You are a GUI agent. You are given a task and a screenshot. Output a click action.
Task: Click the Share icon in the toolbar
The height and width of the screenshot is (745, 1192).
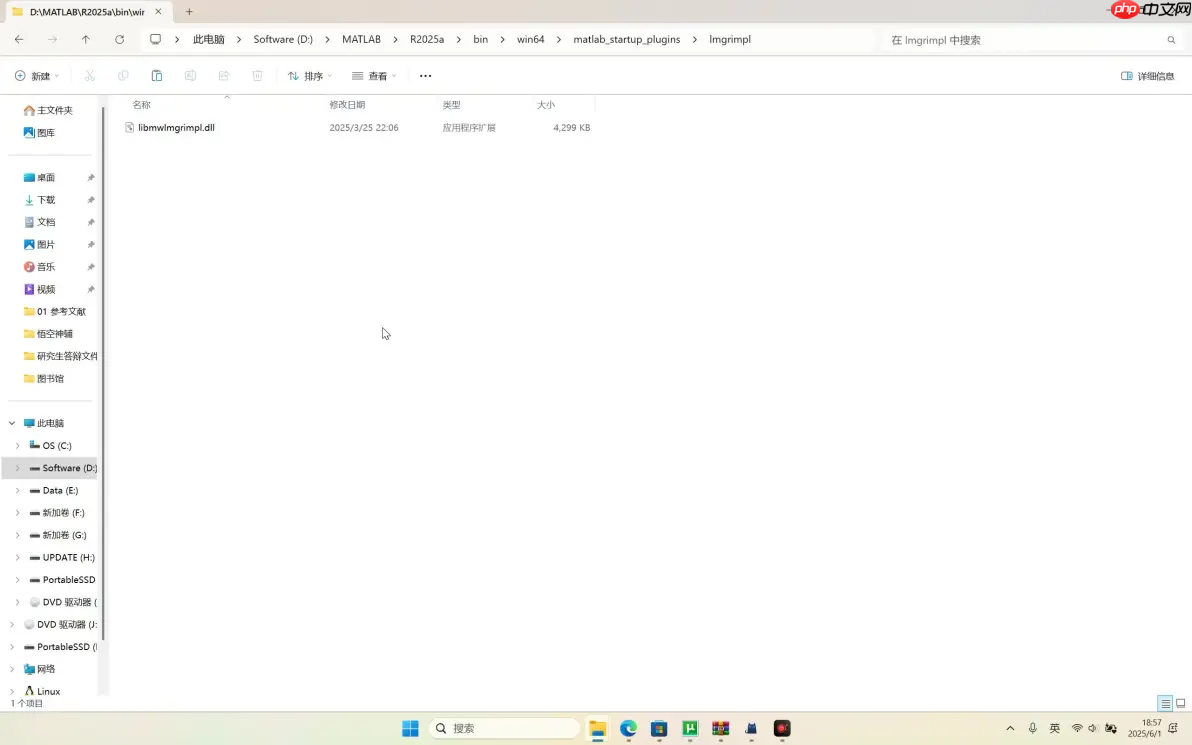pos(224,75)
